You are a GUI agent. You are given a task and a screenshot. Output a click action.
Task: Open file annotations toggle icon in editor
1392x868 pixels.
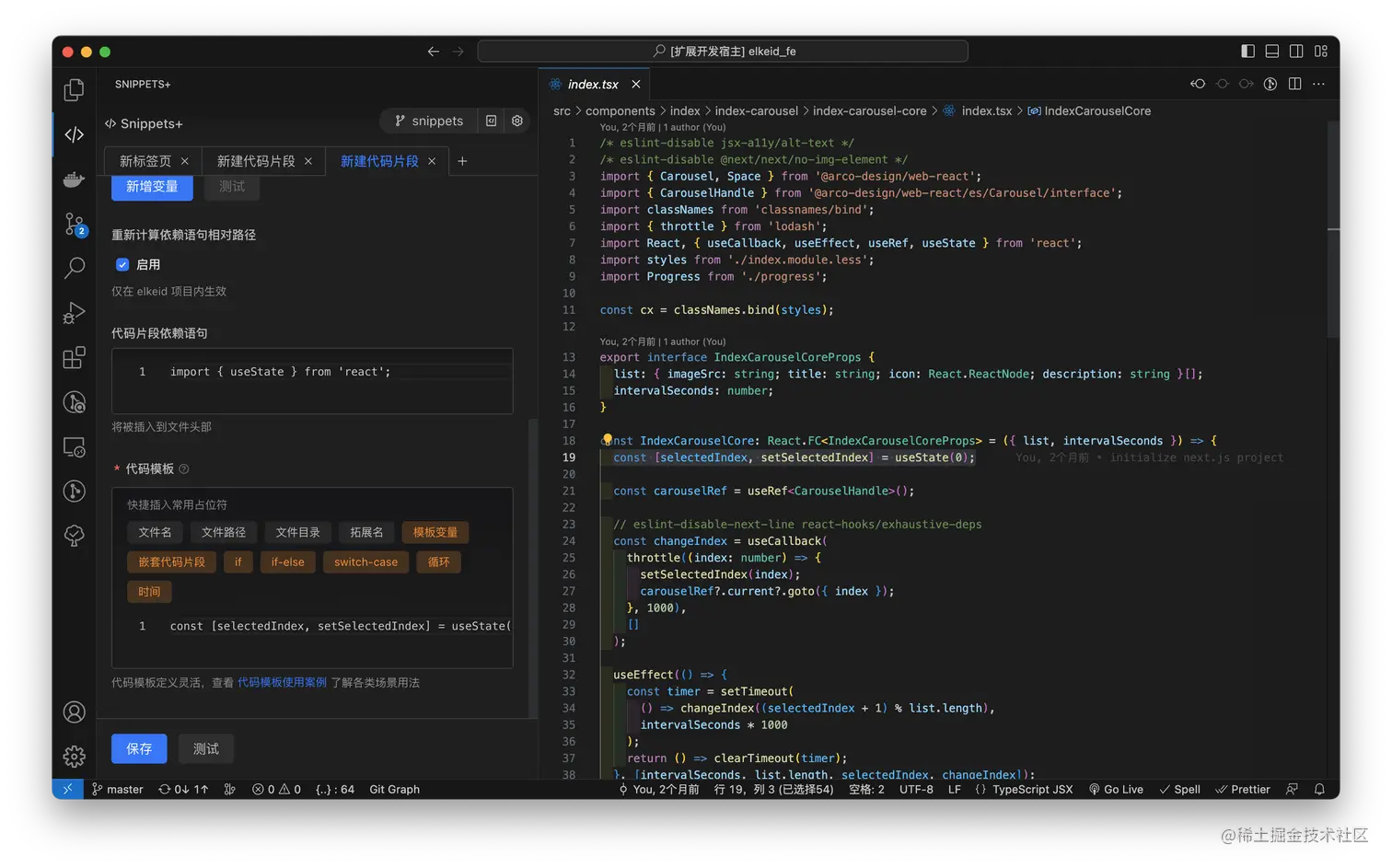1270,84
